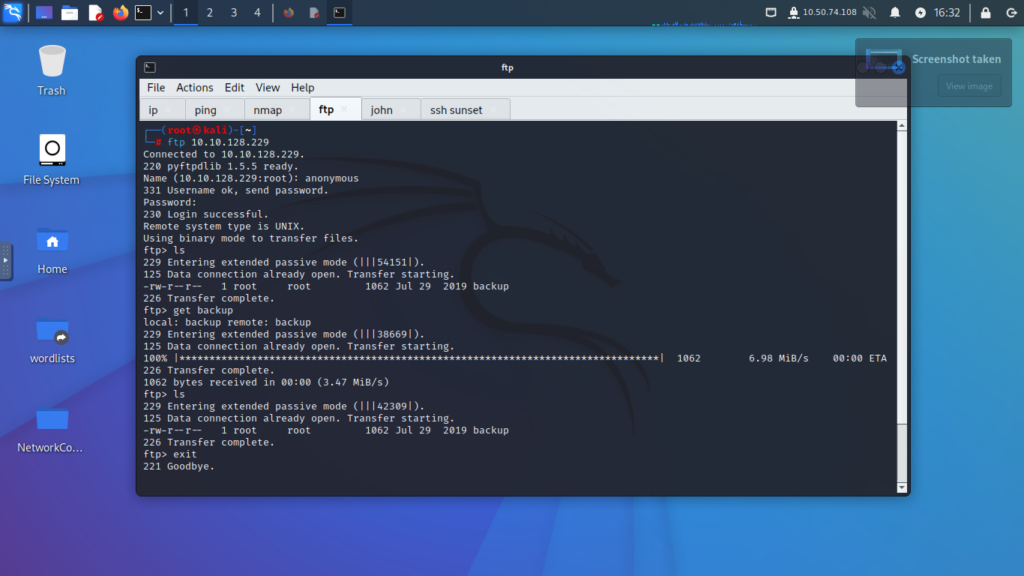Screen dimensions: 1024x576
Task: Switch to workspace 4
Action: [x=257, y=13]
